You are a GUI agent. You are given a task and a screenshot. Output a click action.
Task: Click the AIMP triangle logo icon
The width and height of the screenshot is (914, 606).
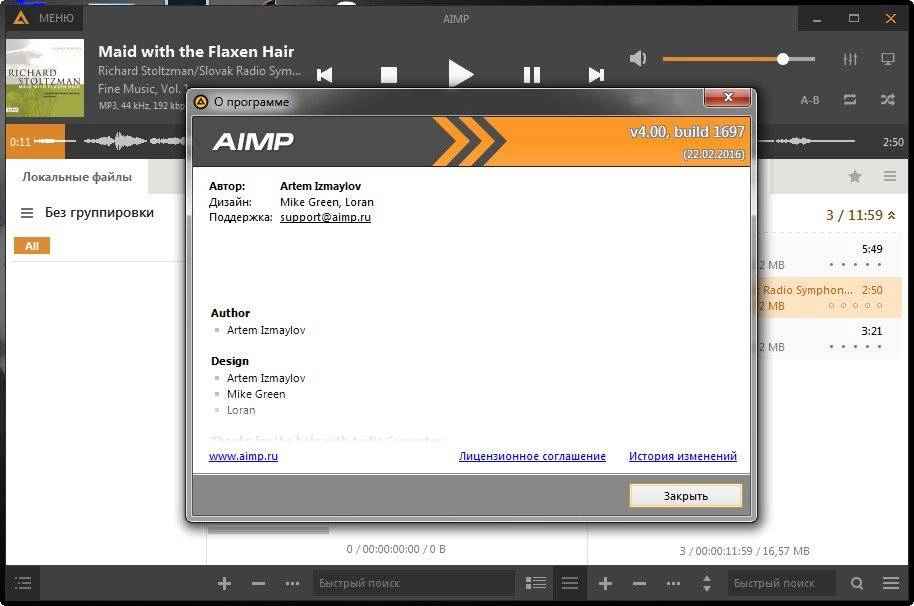coord(21,18)
